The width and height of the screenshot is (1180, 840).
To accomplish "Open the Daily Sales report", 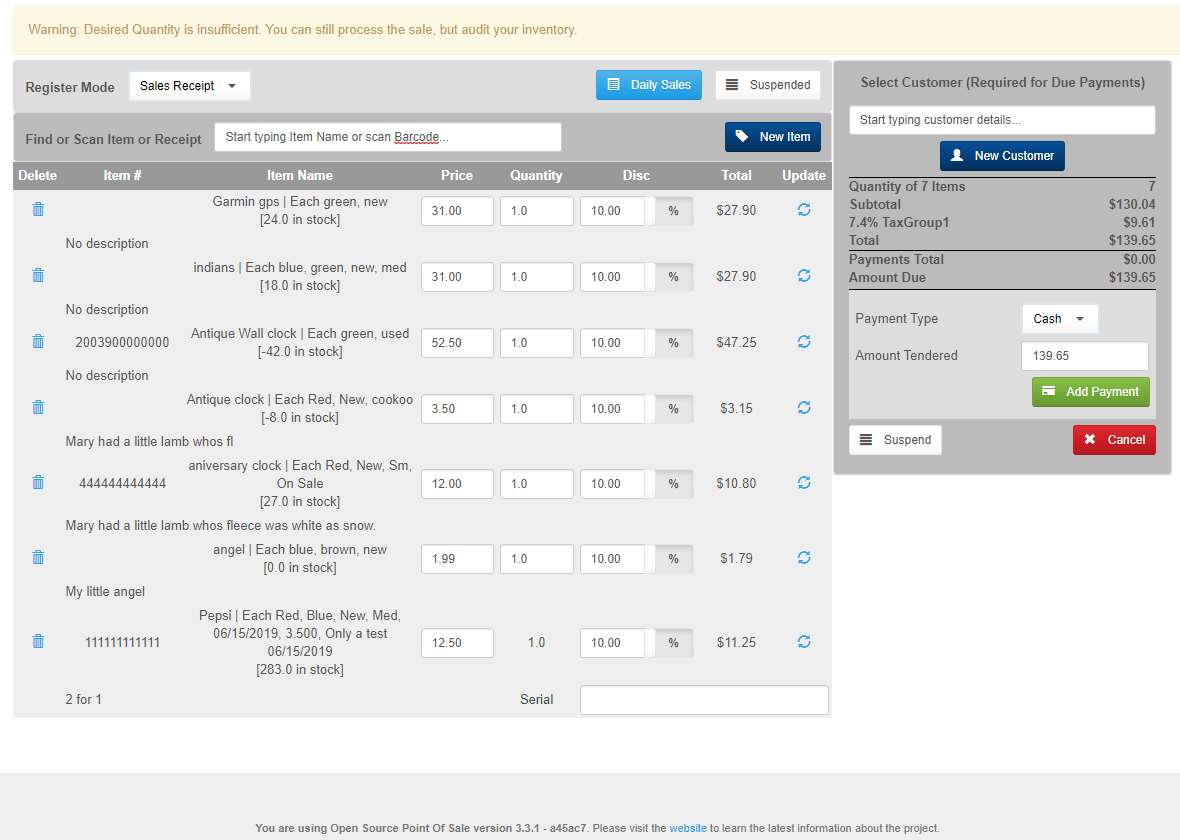I will tap(648, 85).
